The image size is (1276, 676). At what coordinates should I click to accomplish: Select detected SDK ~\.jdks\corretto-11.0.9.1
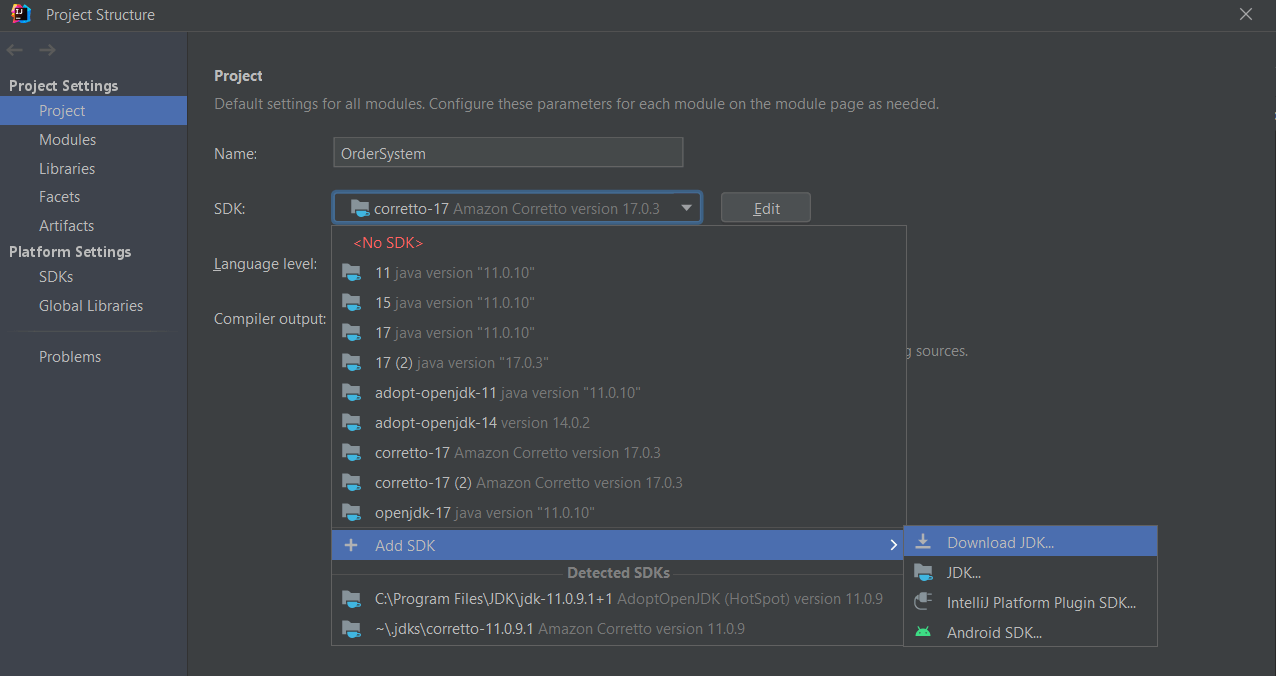pyautogui.click(x=618, y=629)
